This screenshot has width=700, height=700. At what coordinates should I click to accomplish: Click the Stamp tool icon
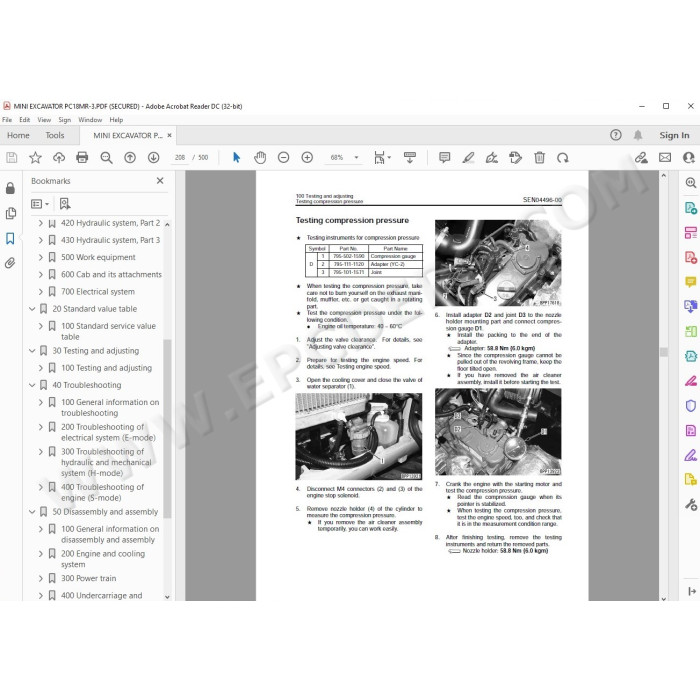515,158
